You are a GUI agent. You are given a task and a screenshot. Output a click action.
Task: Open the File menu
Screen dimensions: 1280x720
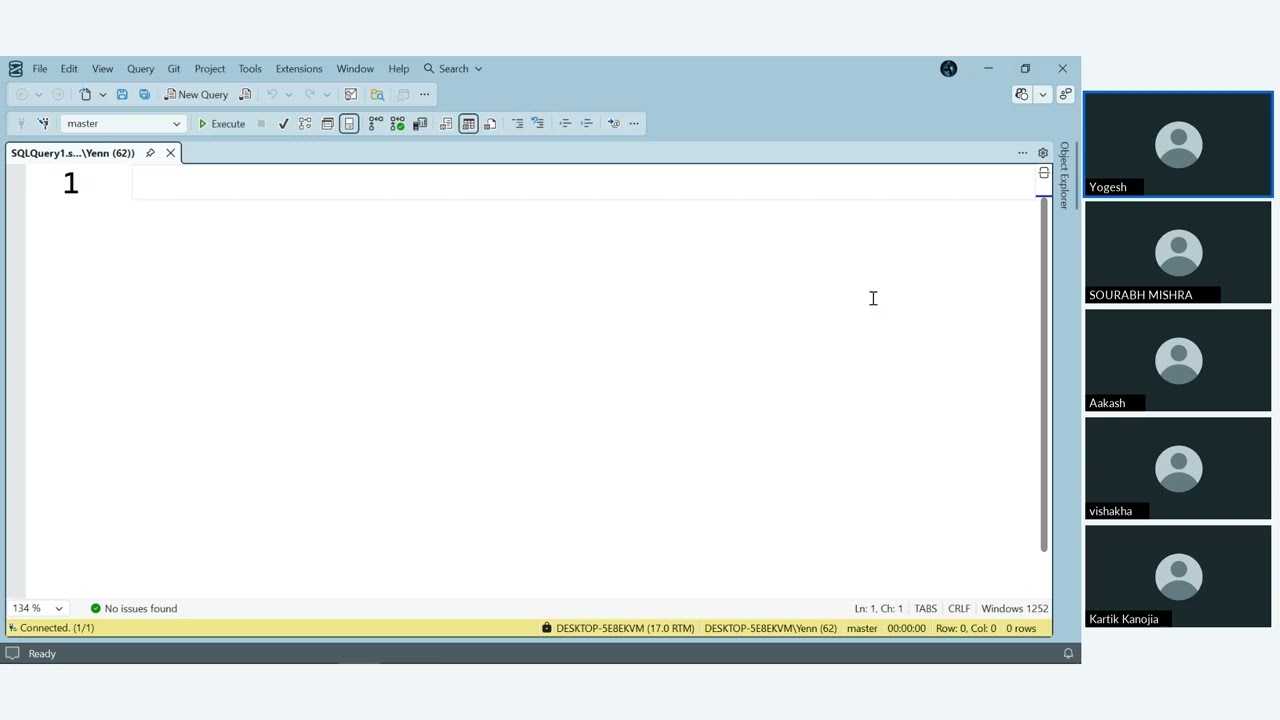40,69
